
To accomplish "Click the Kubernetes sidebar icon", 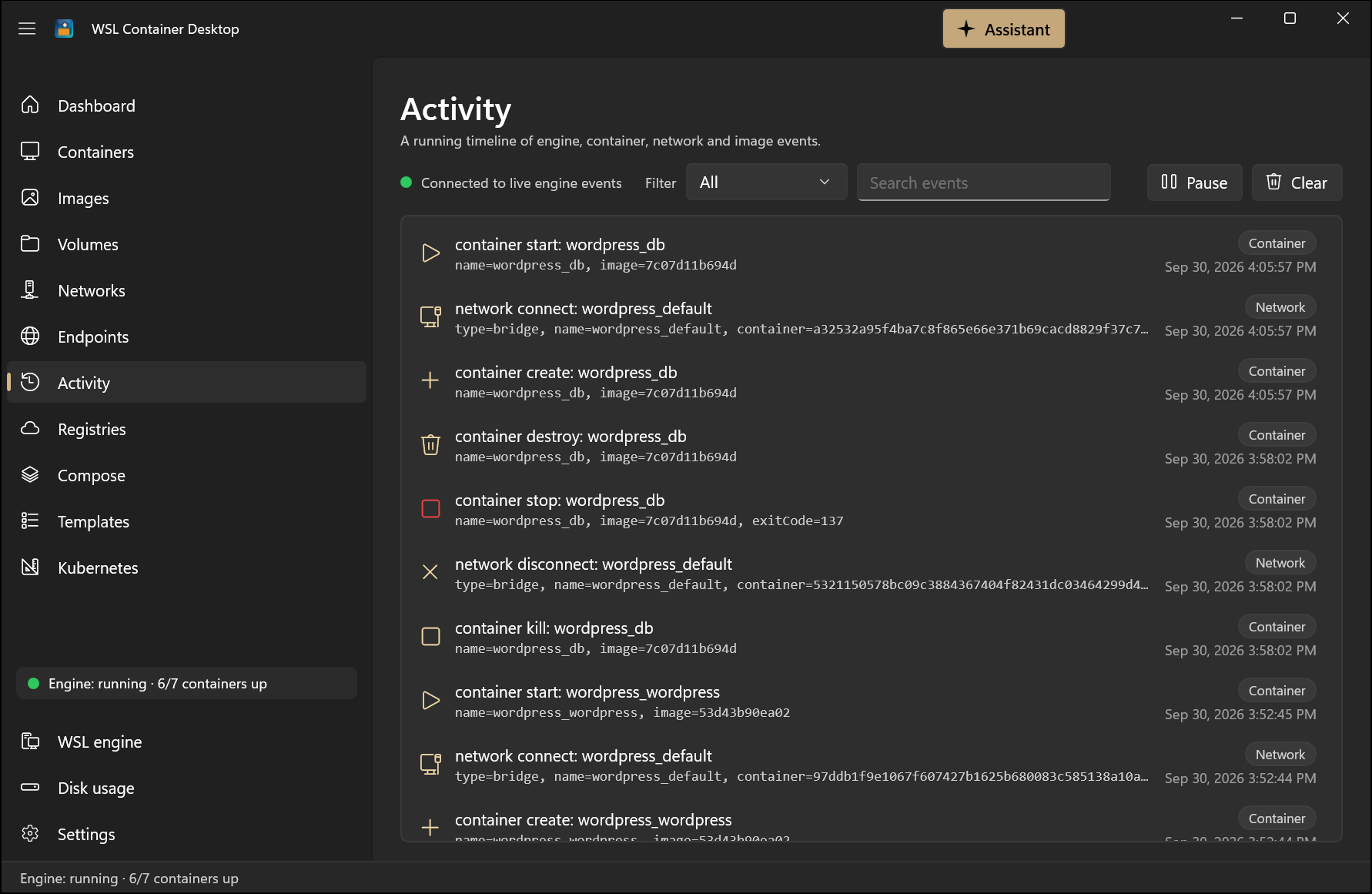I will coord(30,567).
